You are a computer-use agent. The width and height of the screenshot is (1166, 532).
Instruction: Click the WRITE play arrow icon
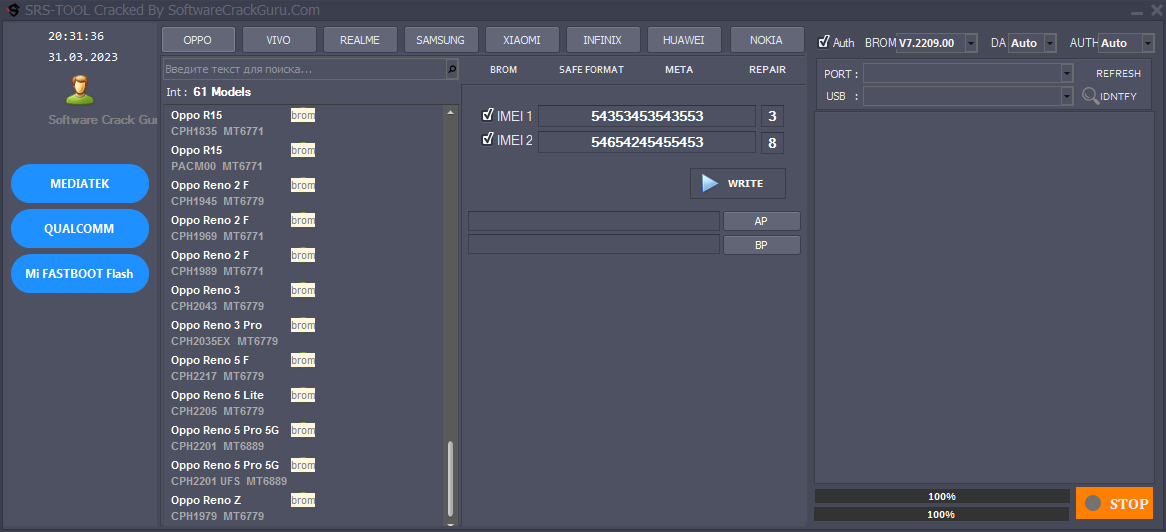click(x=710, y=183)
